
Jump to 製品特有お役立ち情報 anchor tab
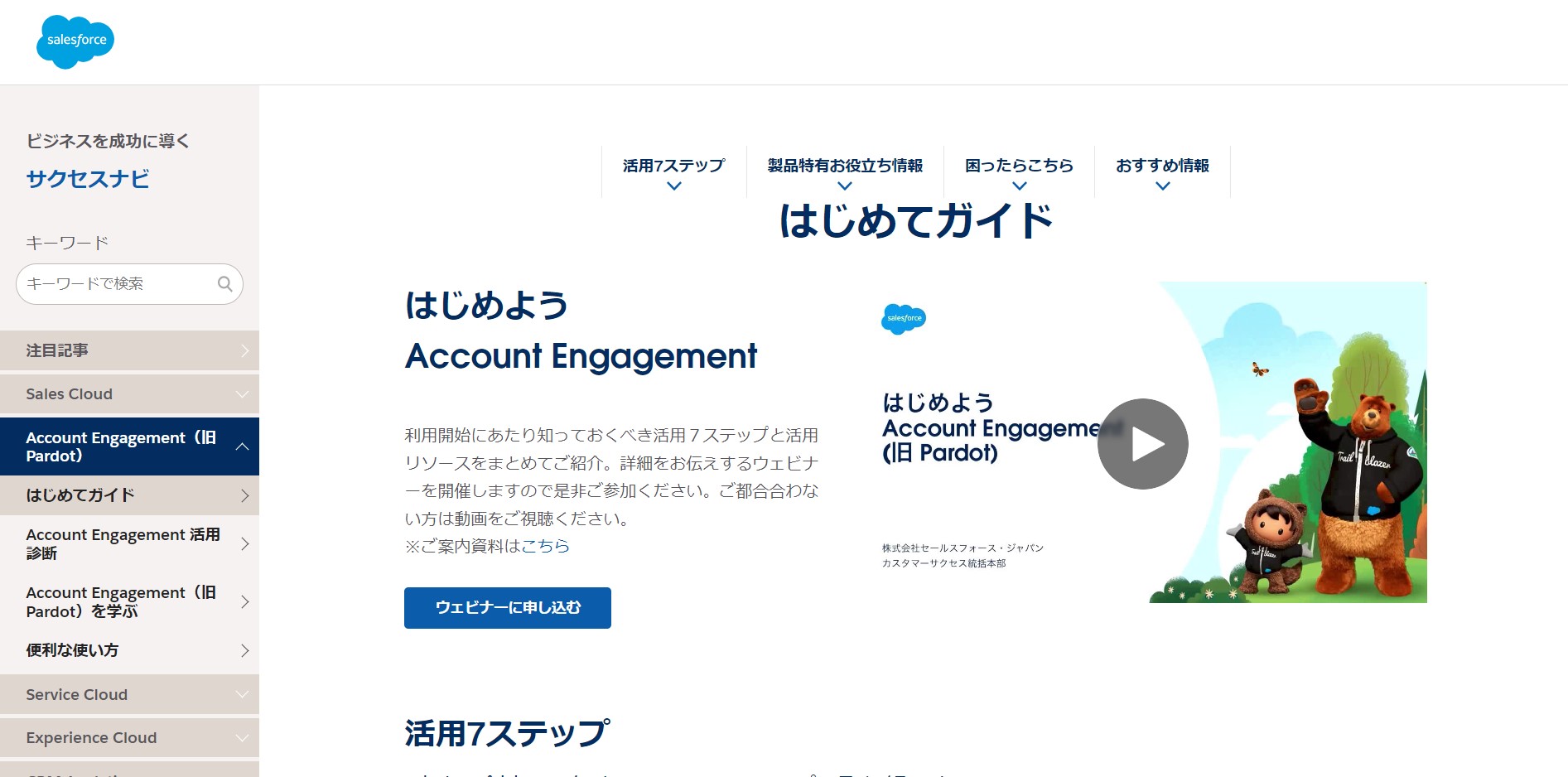845,172
